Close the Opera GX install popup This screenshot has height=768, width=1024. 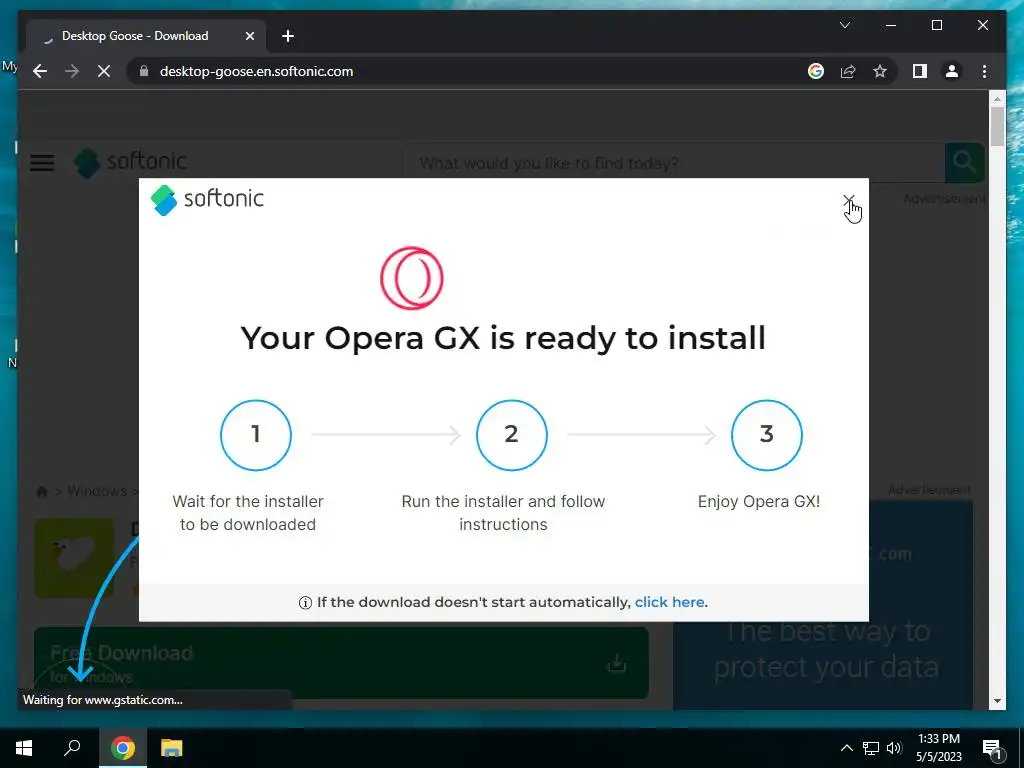[848, 199]
